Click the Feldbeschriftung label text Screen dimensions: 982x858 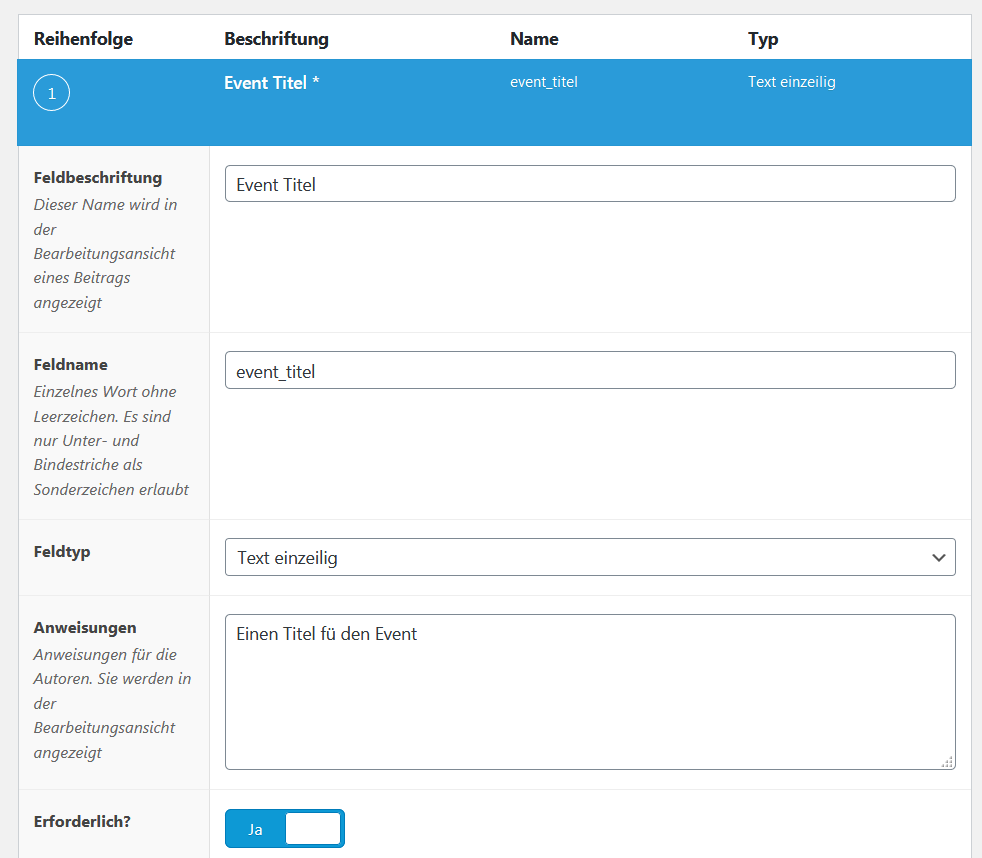pos(97,177)
